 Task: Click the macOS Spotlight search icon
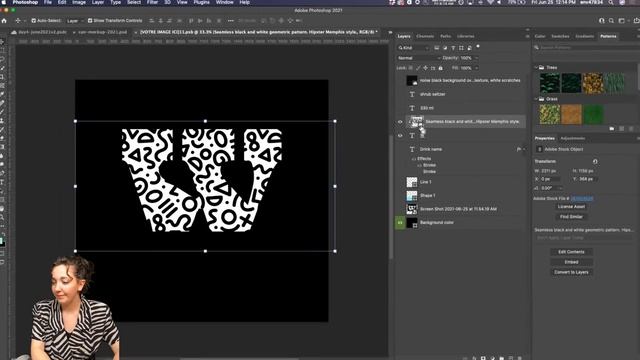pos(611,2)
